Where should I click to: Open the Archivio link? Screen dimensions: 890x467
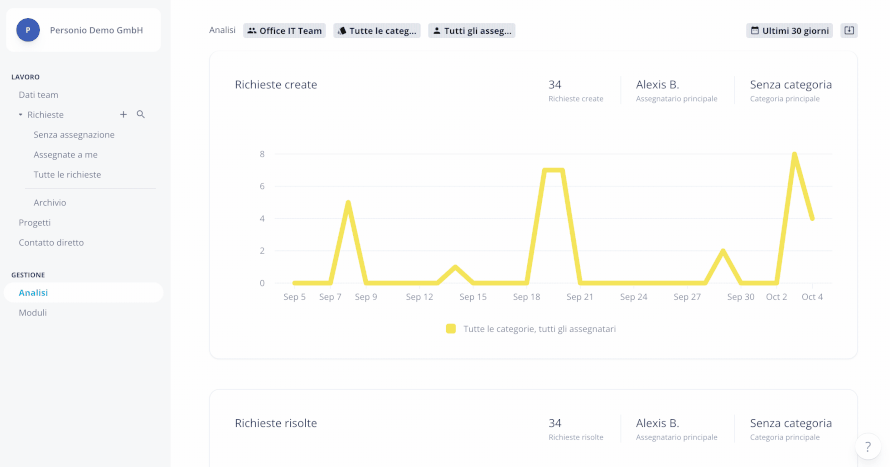[x=49, y=203]
